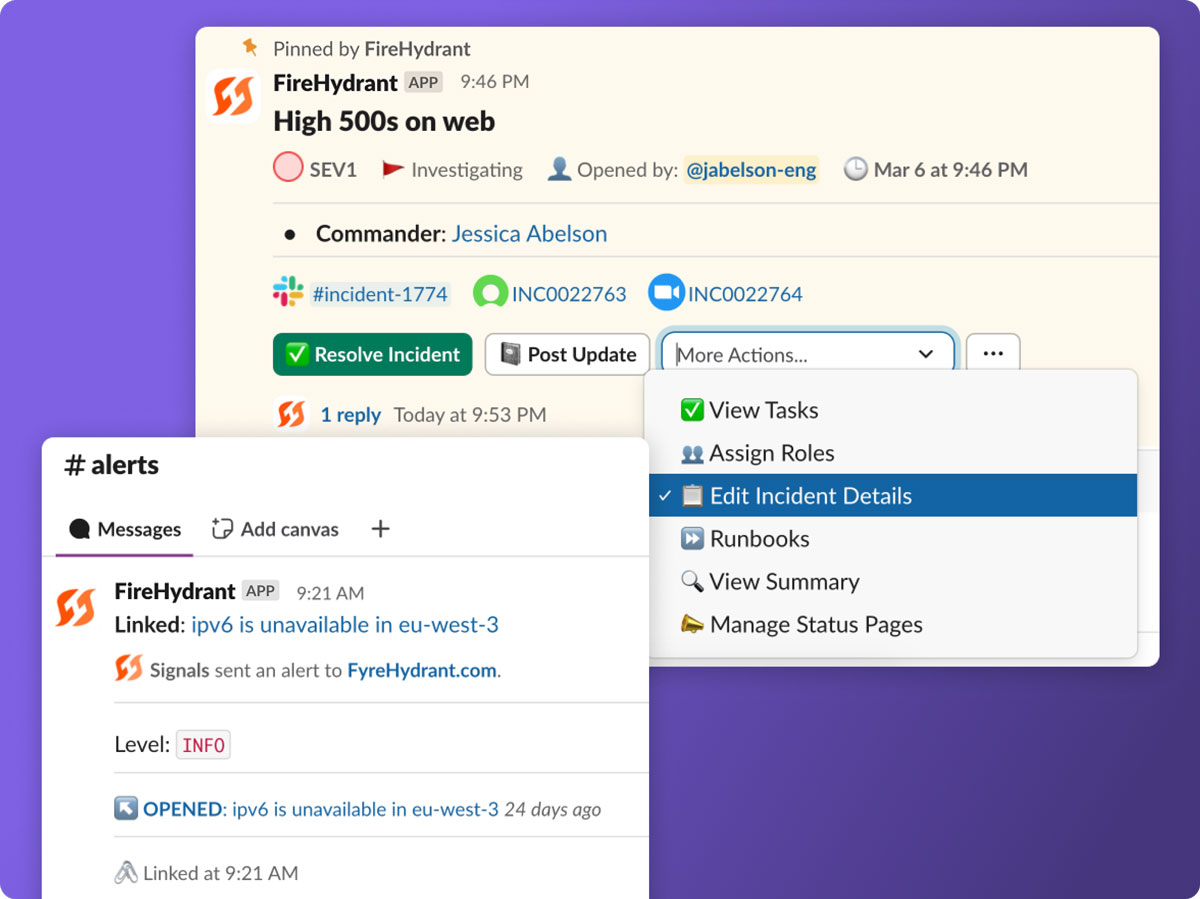Choose Manage Status Pages entry
1200x899 pixels.
[x=893, y=625]
